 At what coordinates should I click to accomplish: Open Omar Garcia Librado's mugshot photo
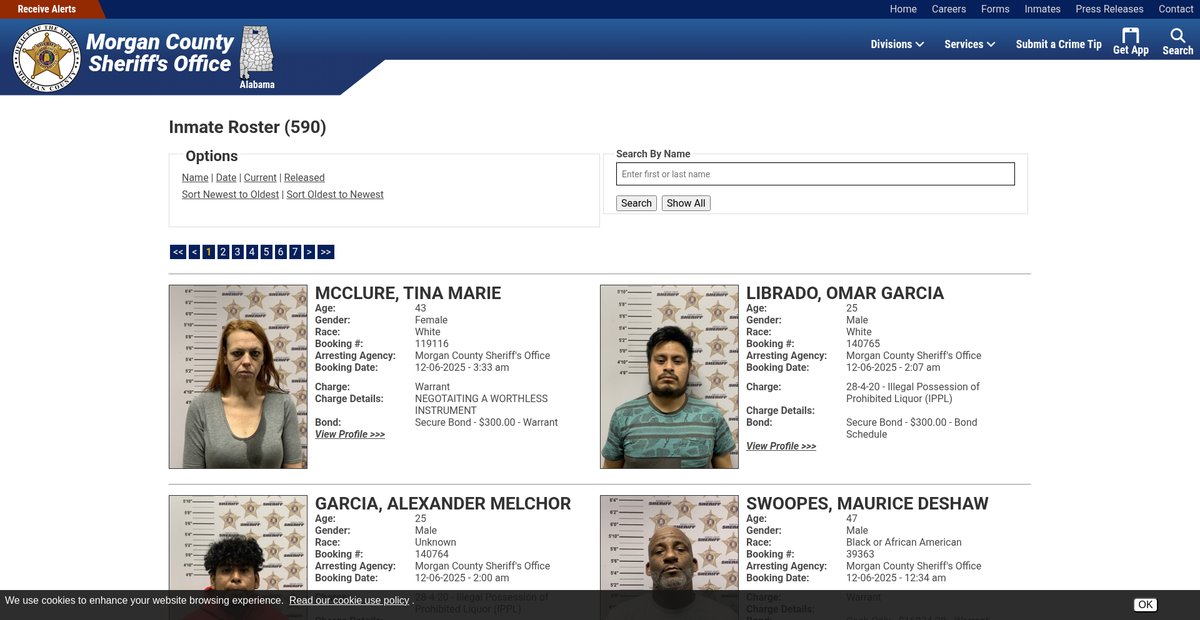669,377
